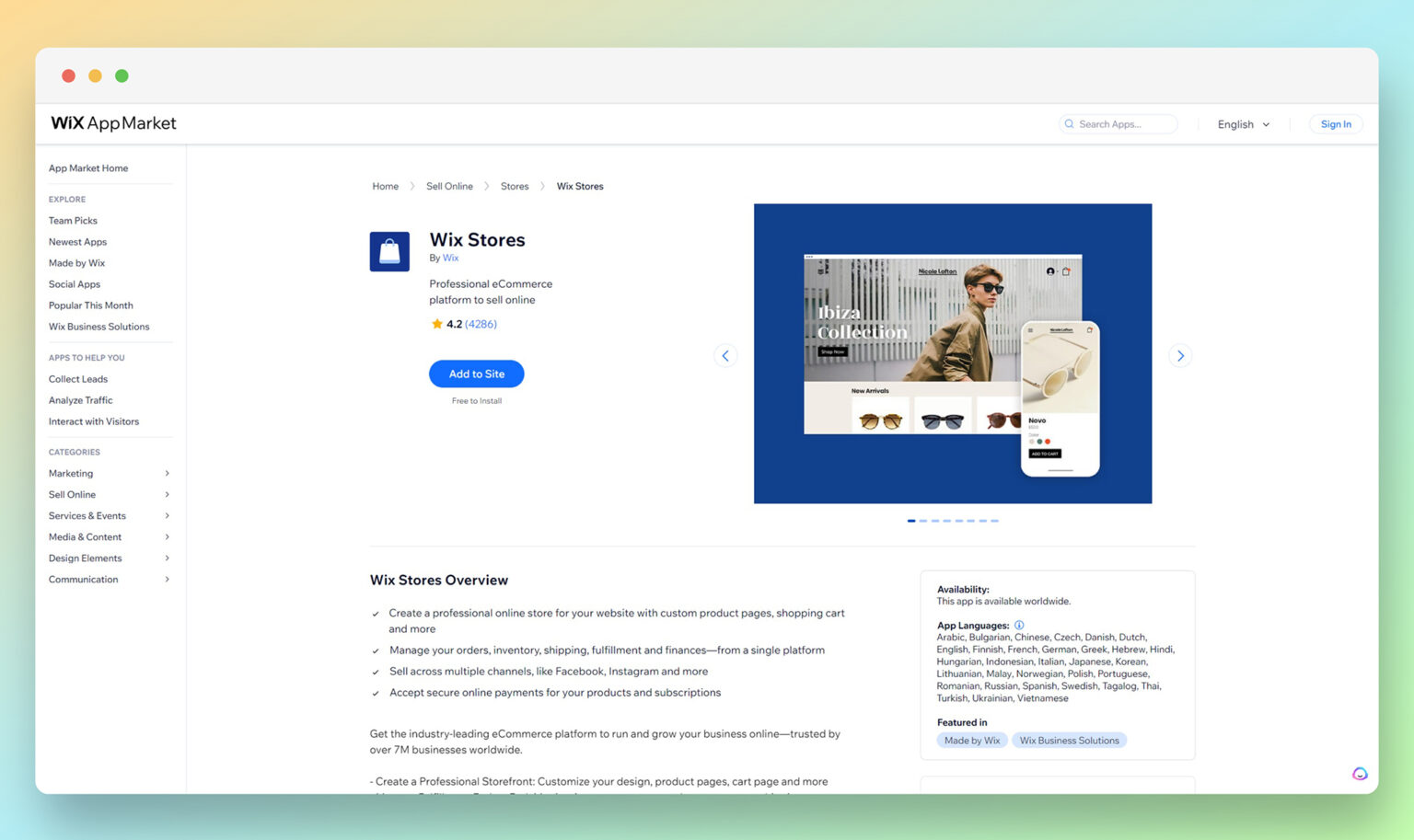The height and width of the screenshot is (840, 1414).
Task: Click the Add to Site button
Action: [476, 374]
